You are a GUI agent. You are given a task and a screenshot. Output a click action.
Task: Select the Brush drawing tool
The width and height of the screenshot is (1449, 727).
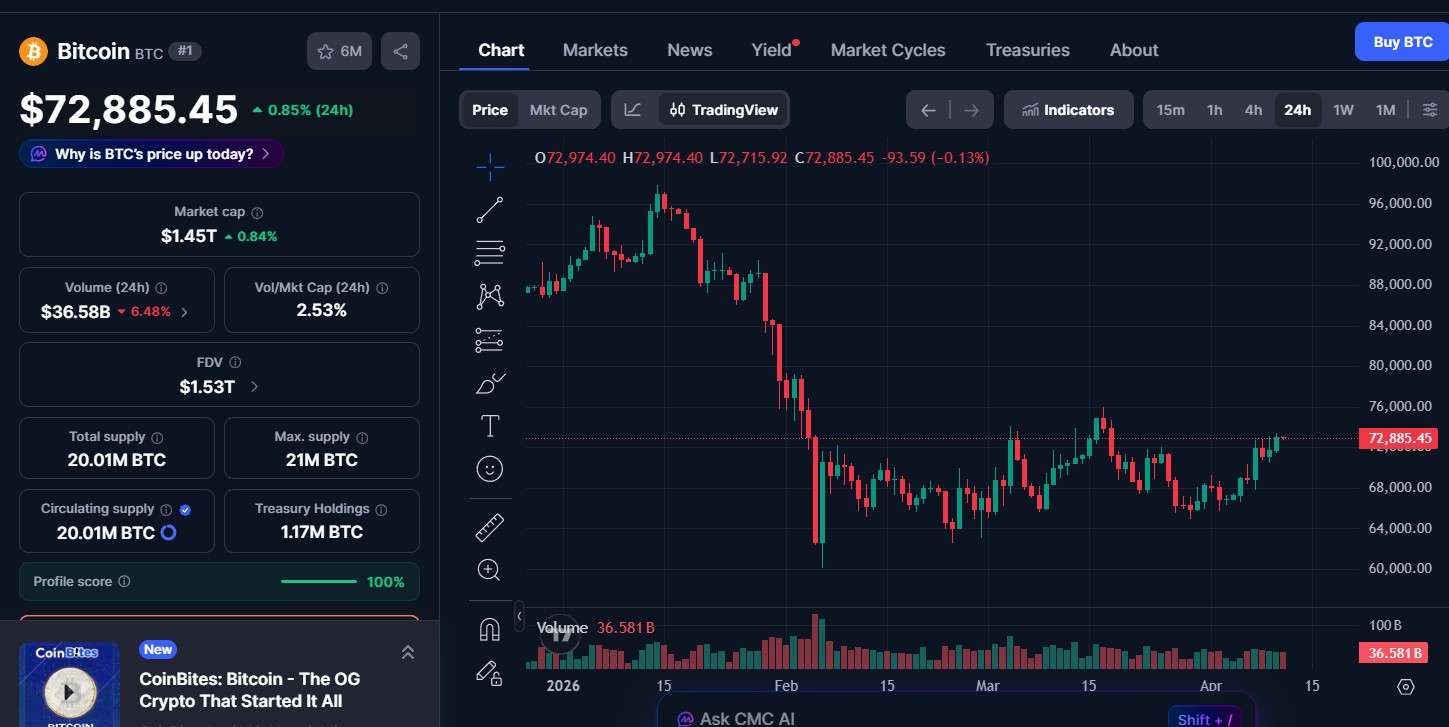[489, 383]
